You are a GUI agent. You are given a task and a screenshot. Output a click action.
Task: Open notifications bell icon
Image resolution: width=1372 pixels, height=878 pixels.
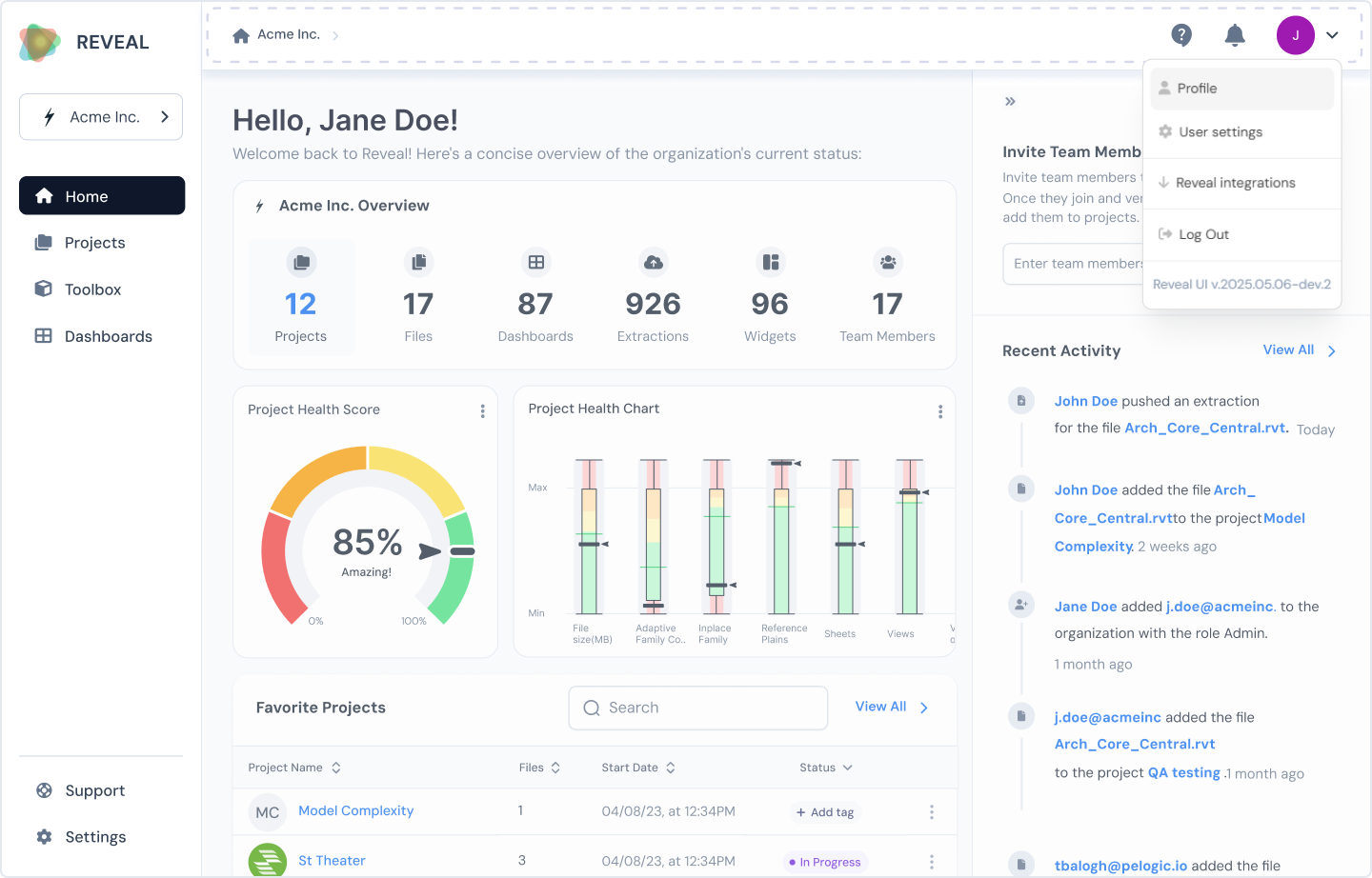click(1235, 35)
